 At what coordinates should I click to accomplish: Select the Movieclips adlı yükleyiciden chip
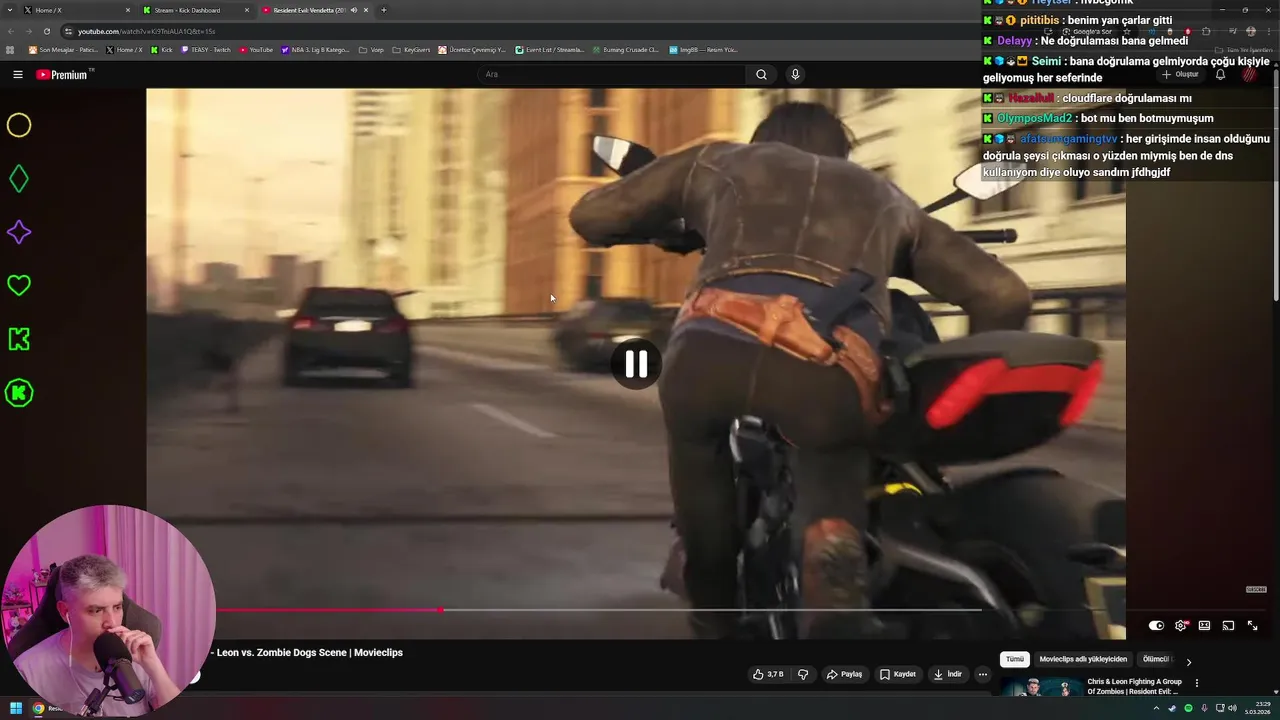click(1083, 659)
